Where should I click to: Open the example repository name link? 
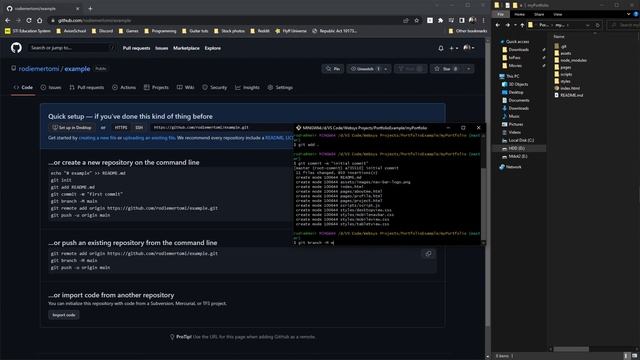click(77, 69)
